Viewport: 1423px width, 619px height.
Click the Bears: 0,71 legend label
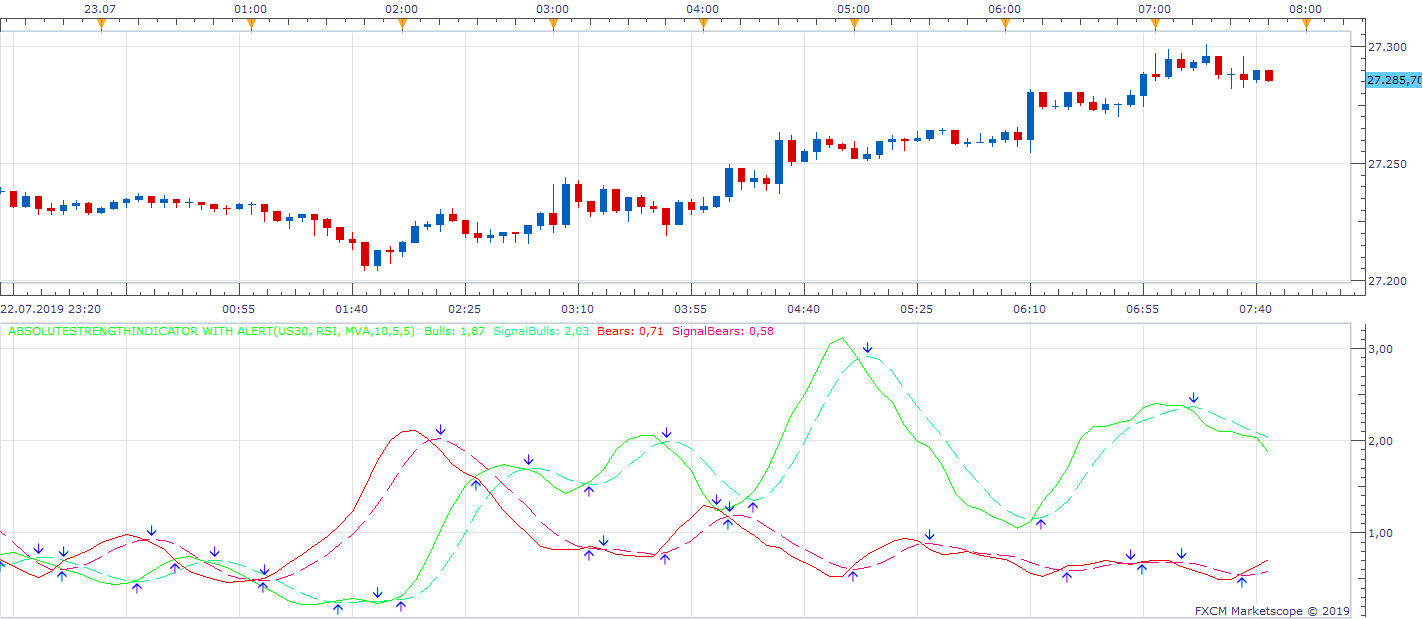(x=630, y=331)
